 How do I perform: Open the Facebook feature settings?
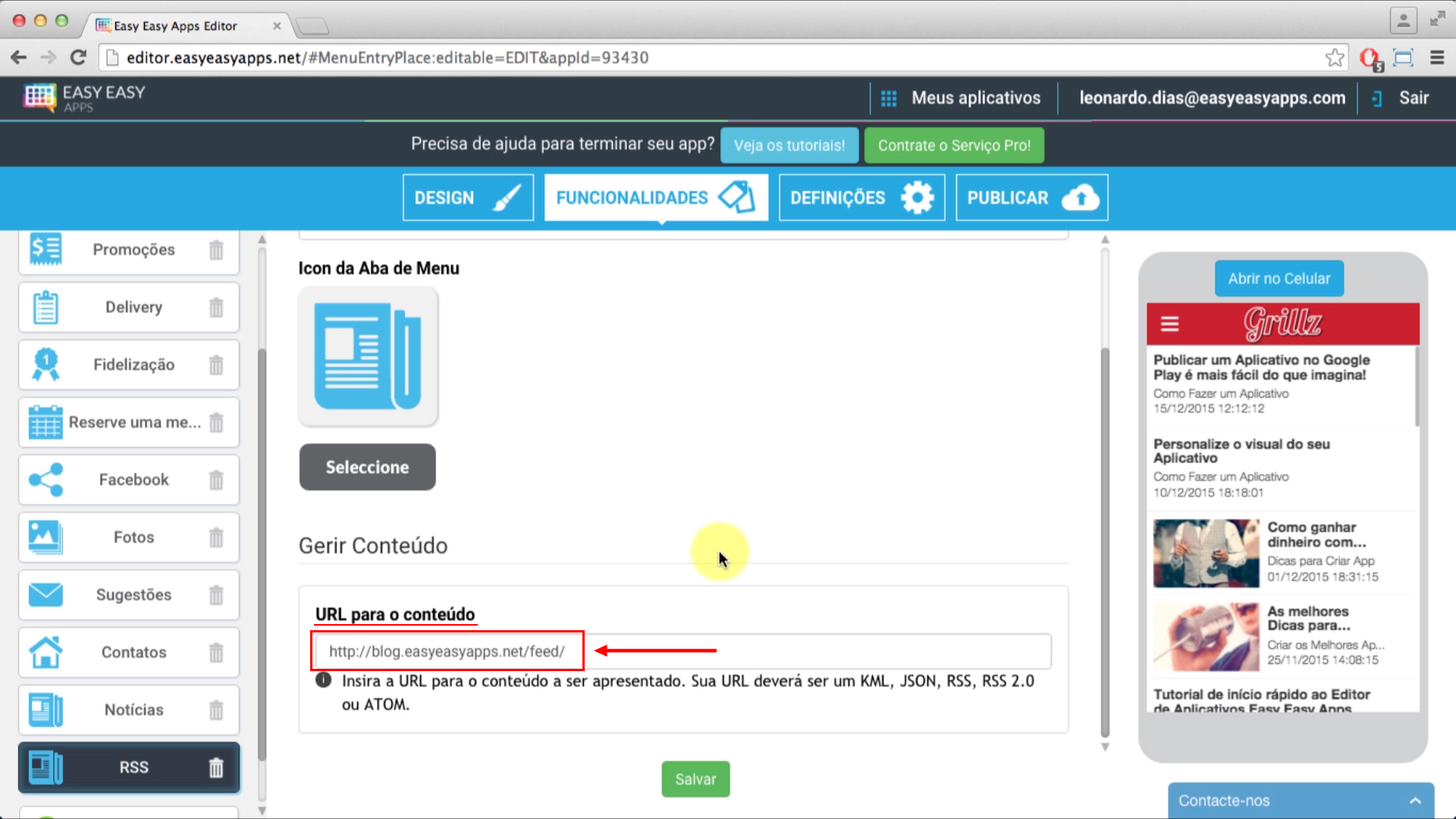(x=129, y=479)
